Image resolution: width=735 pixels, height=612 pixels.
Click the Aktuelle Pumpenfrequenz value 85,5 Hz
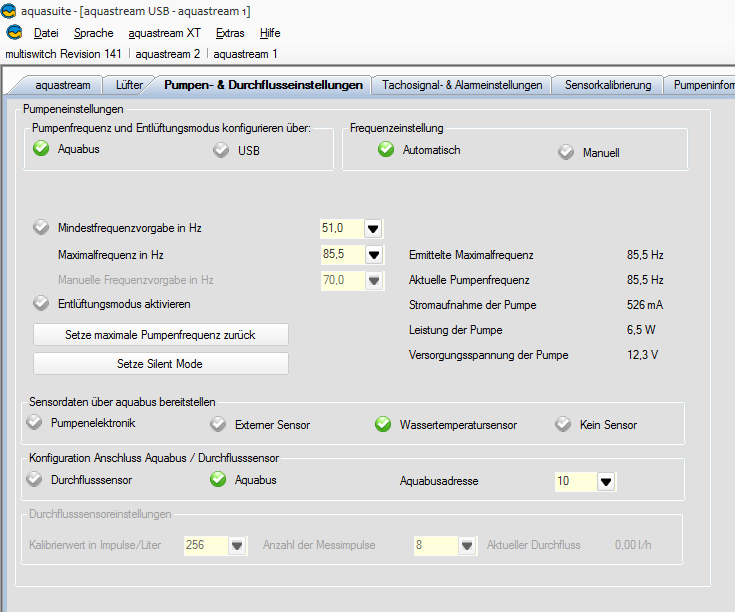click(645, 280)
